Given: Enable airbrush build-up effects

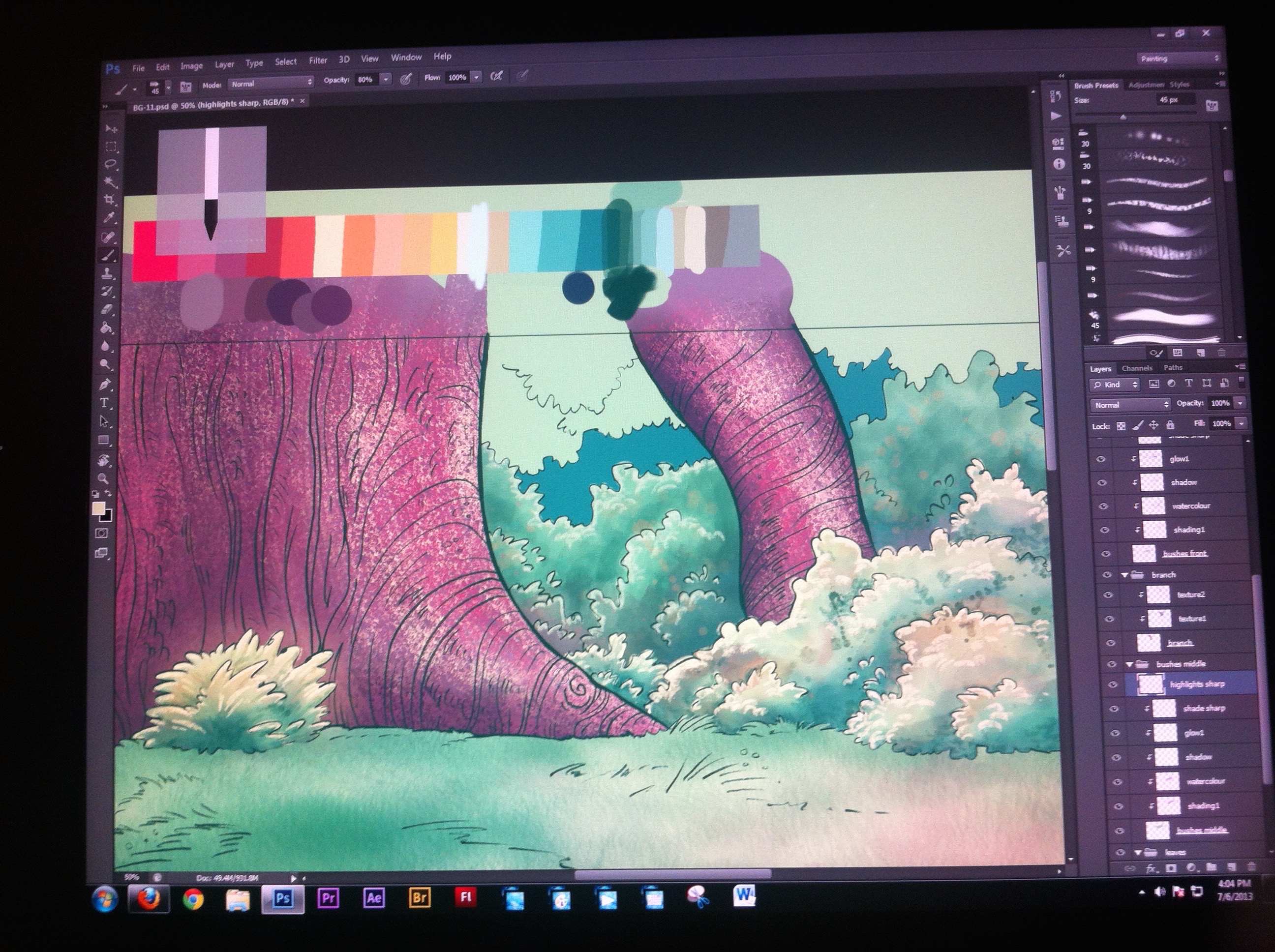Looking at the screenshot, I should point(496,76).
